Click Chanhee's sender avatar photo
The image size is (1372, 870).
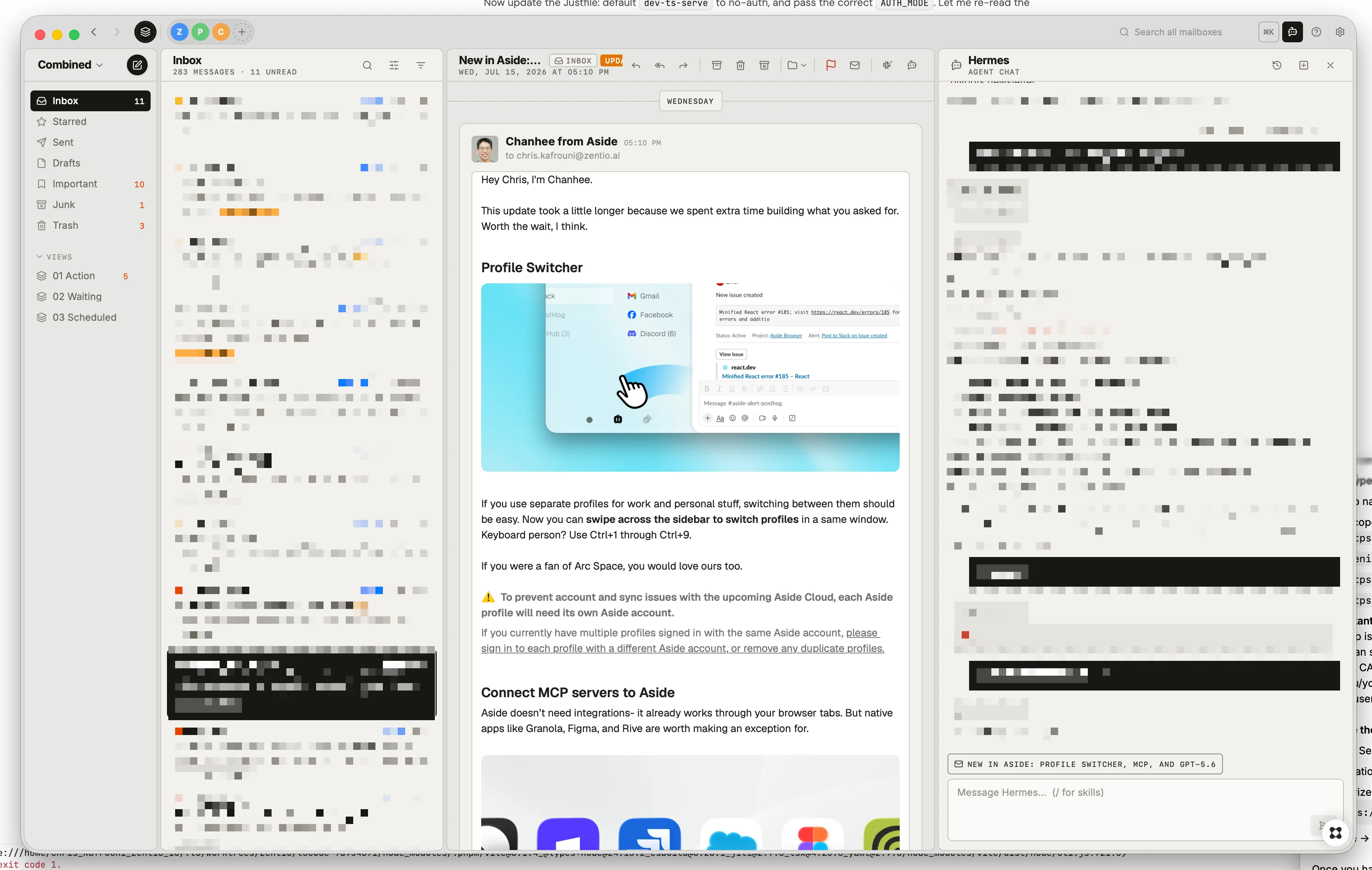click(x=484, y=149)
